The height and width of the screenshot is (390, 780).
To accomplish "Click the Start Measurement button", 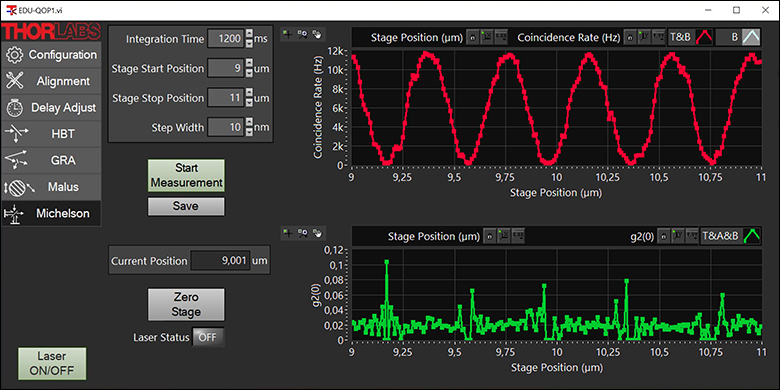I will 186,175.
